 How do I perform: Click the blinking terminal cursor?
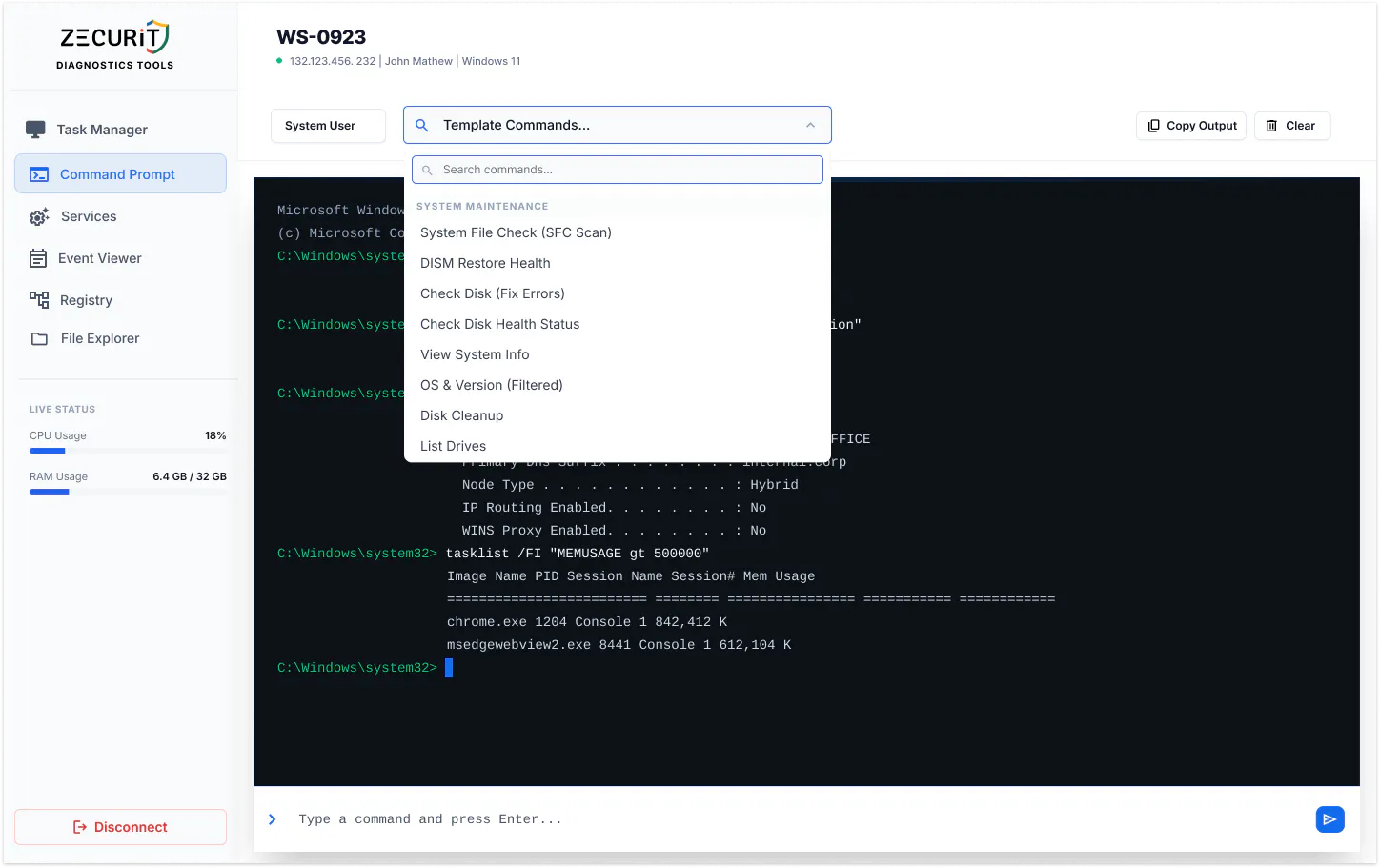coord(449,668)
